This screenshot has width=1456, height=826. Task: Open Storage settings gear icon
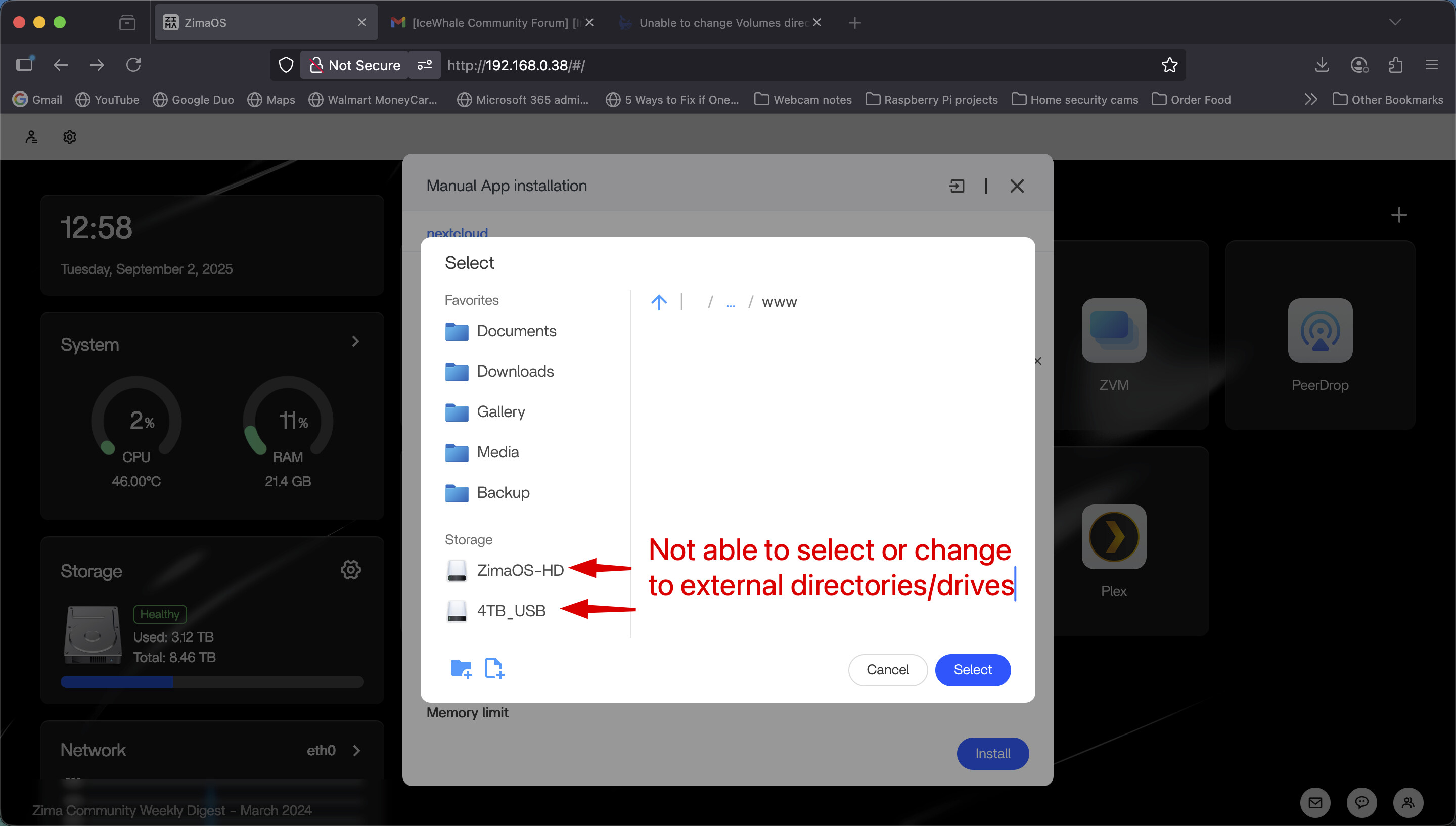pos(350,570)
